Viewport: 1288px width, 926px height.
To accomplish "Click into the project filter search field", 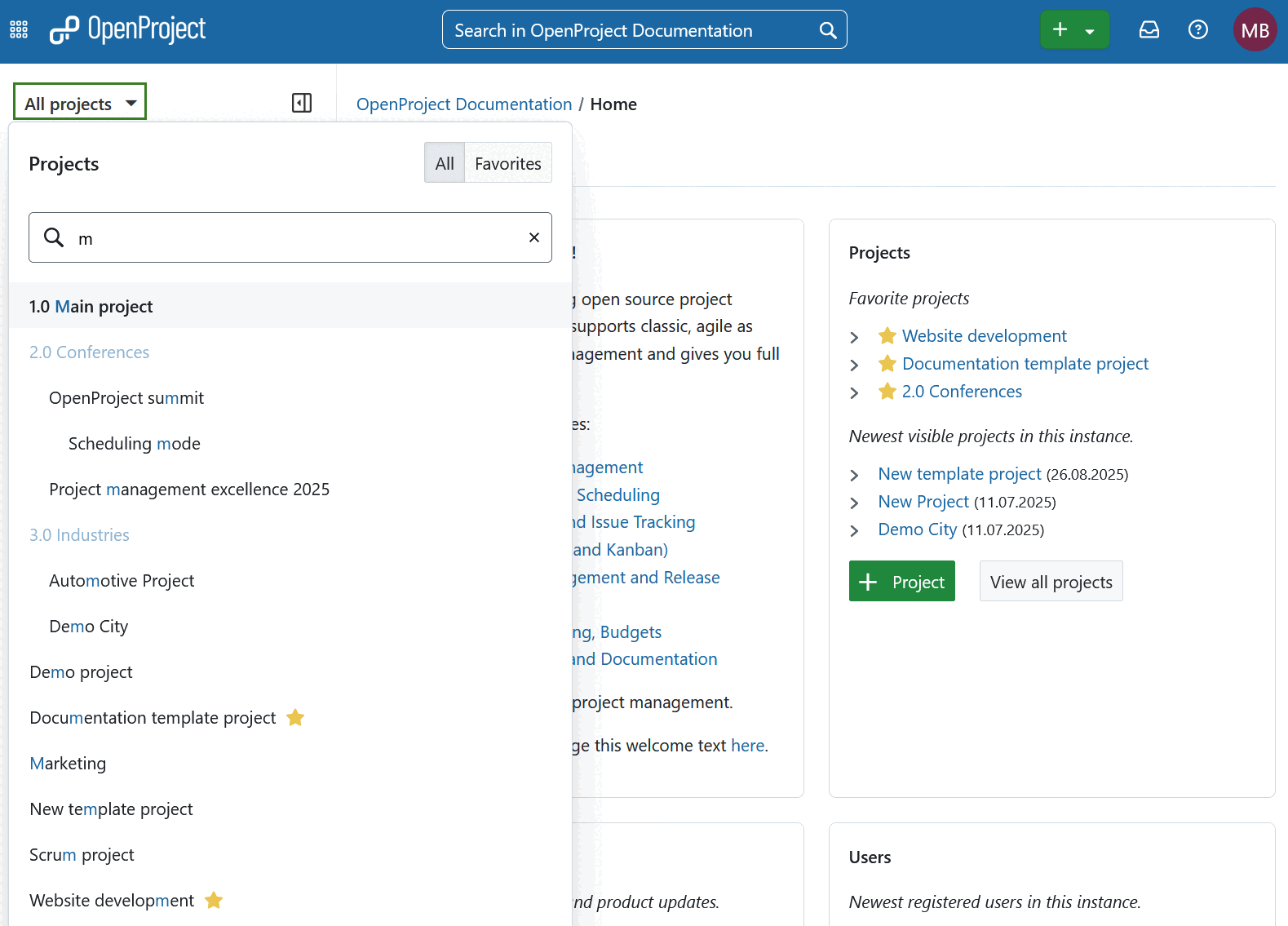I will coord(294,238).
